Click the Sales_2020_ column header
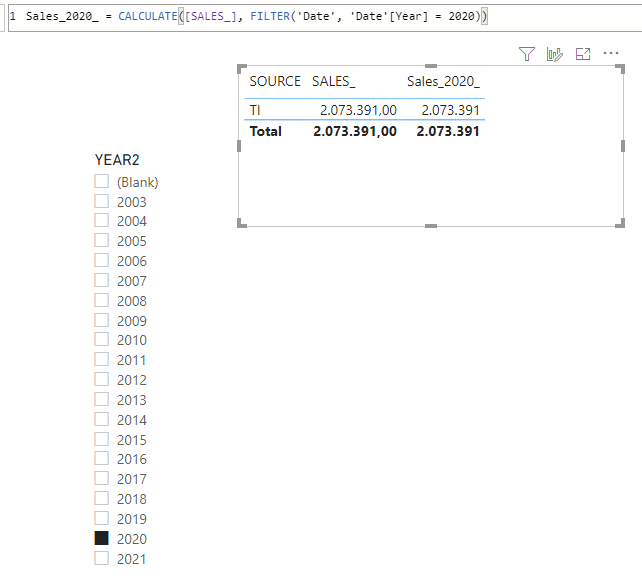Screen dimensions: 642x578 pos(443,81)
